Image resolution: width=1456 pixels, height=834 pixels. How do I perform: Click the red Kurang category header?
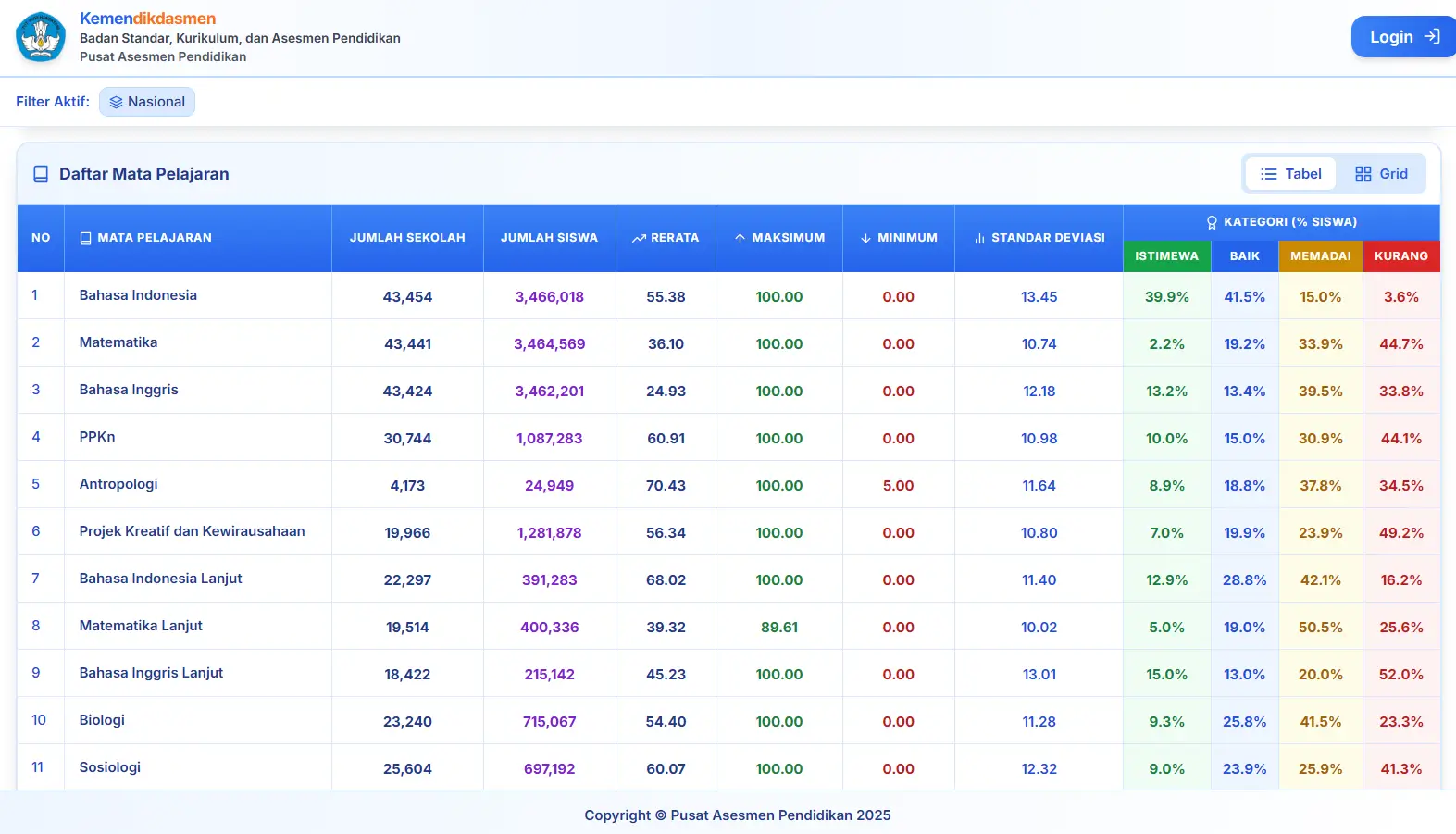point(1400,256)
